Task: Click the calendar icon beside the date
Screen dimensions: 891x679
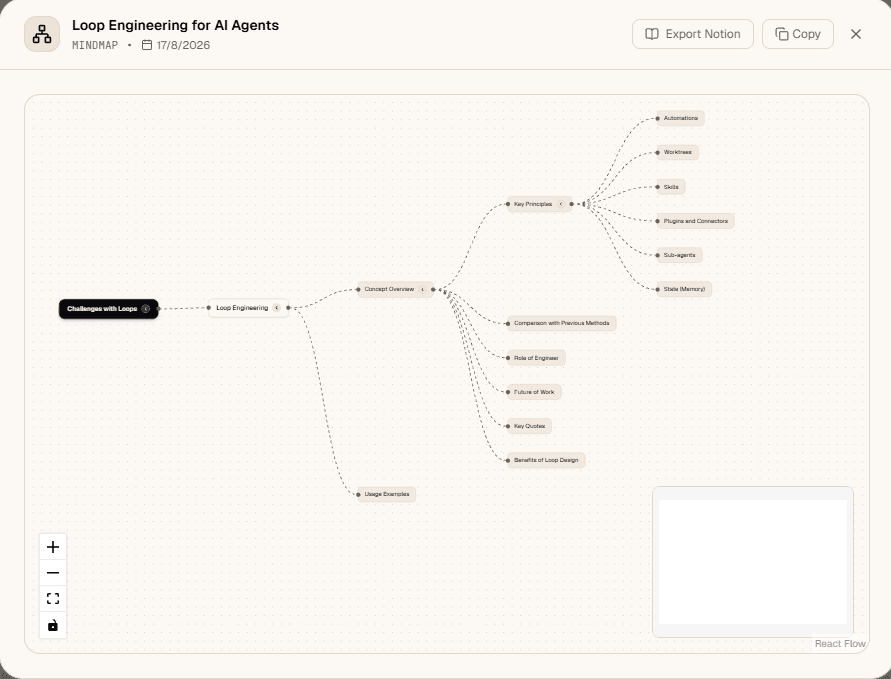Action: (x=147, y=45)
